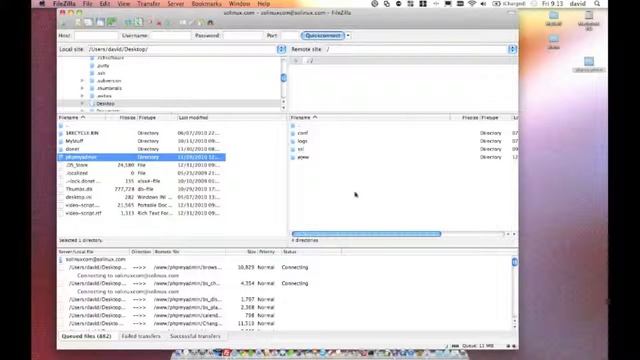This screenshot has width=640, height=360.
Task: Toggle directory comparison icon
Action: point(191,22)
